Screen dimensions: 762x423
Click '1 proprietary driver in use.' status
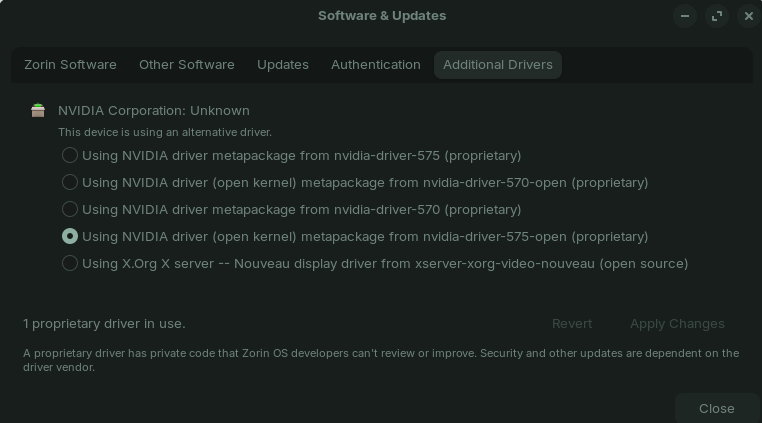[x=104, y=324]
